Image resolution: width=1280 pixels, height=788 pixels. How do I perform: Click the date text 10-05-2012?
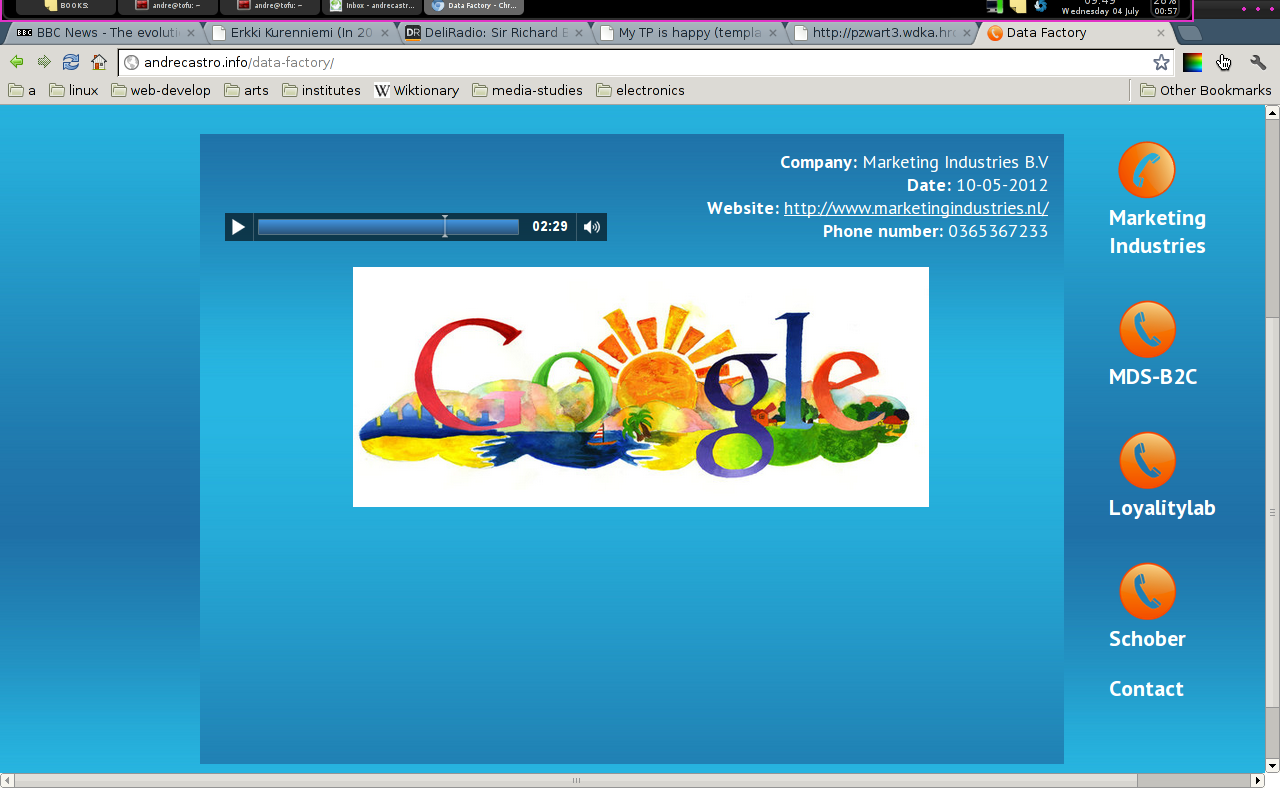1002,185
